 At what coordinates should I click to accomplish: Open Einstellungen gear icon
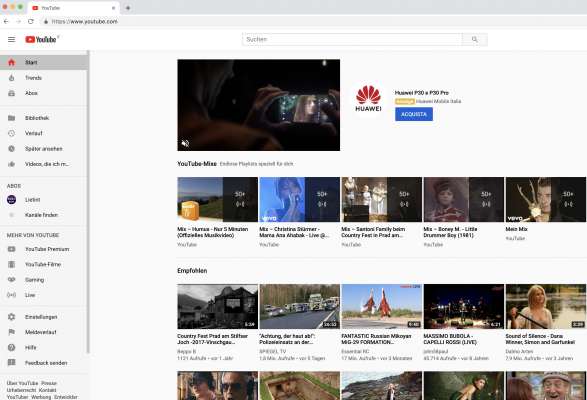click(x=12, y=317)
